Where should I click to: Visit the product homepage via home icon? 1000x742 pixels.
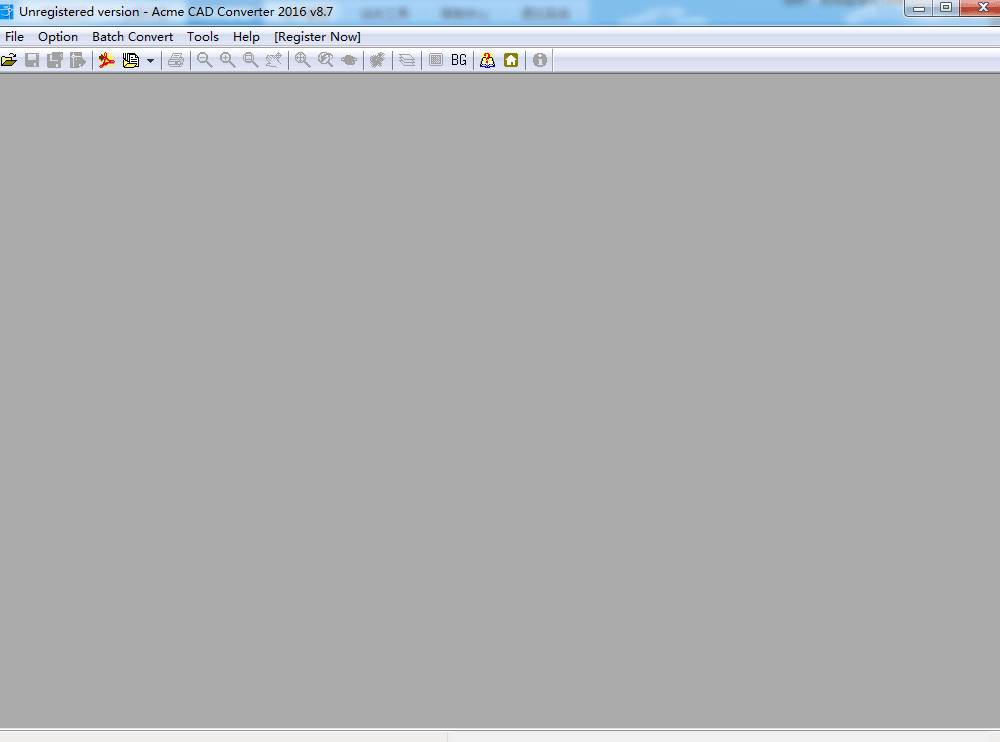click(511, 60)
